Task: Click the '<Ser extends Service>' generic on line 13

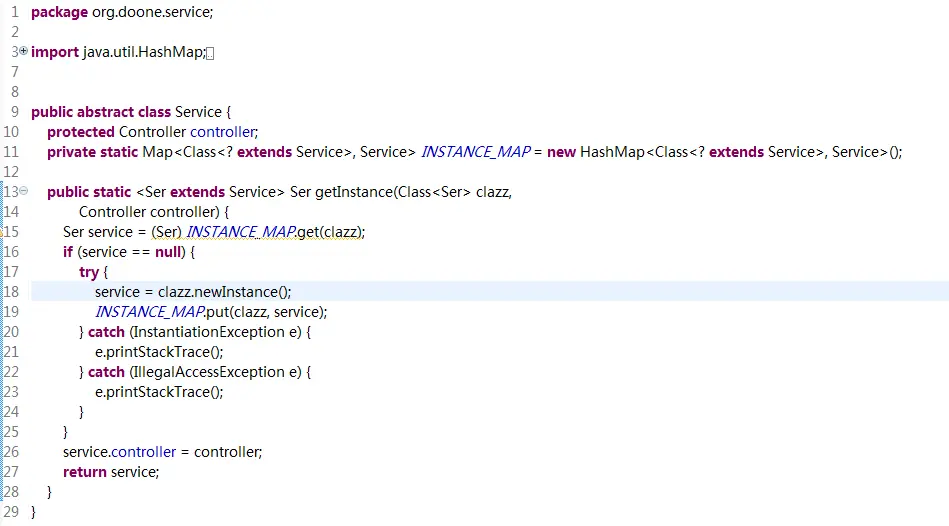Action: [210, 192]
